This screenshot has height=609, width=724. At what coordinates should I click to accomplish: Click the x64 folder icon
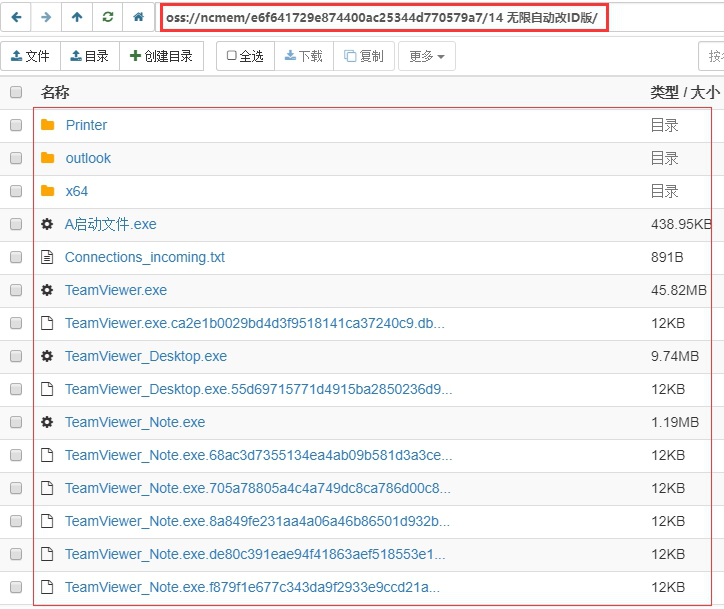[48, 191]
